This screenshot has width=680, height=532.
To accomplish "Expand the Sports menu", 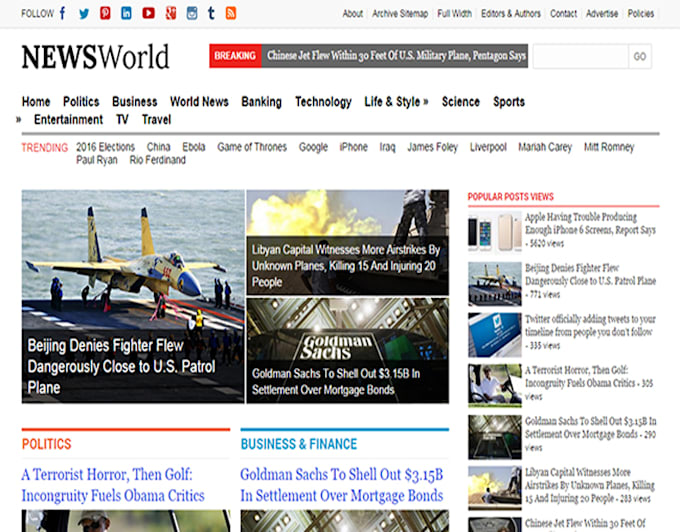I will 509,101.
